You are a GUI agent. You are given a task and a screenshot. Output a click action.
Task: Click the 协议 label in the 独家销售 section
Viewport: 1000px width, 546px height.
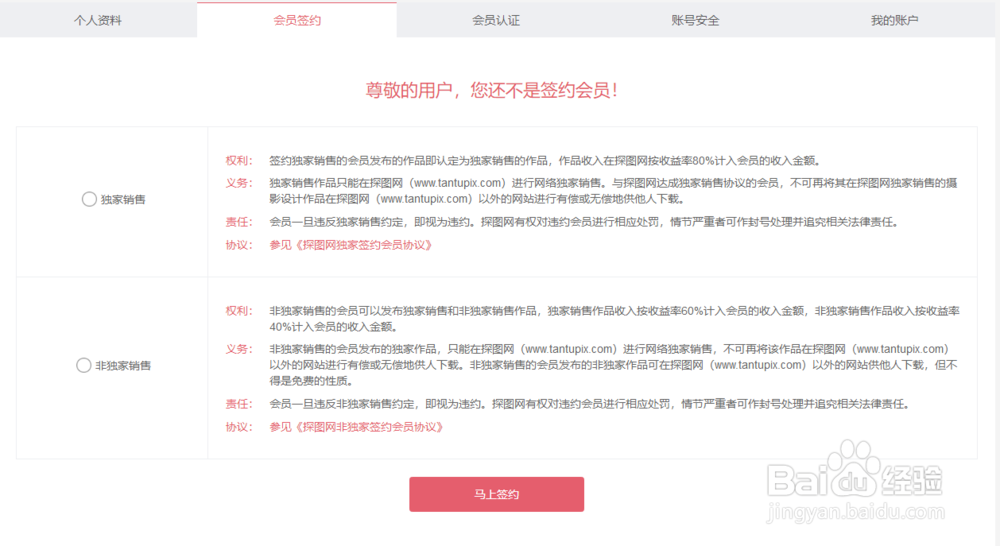click(239, 245)
